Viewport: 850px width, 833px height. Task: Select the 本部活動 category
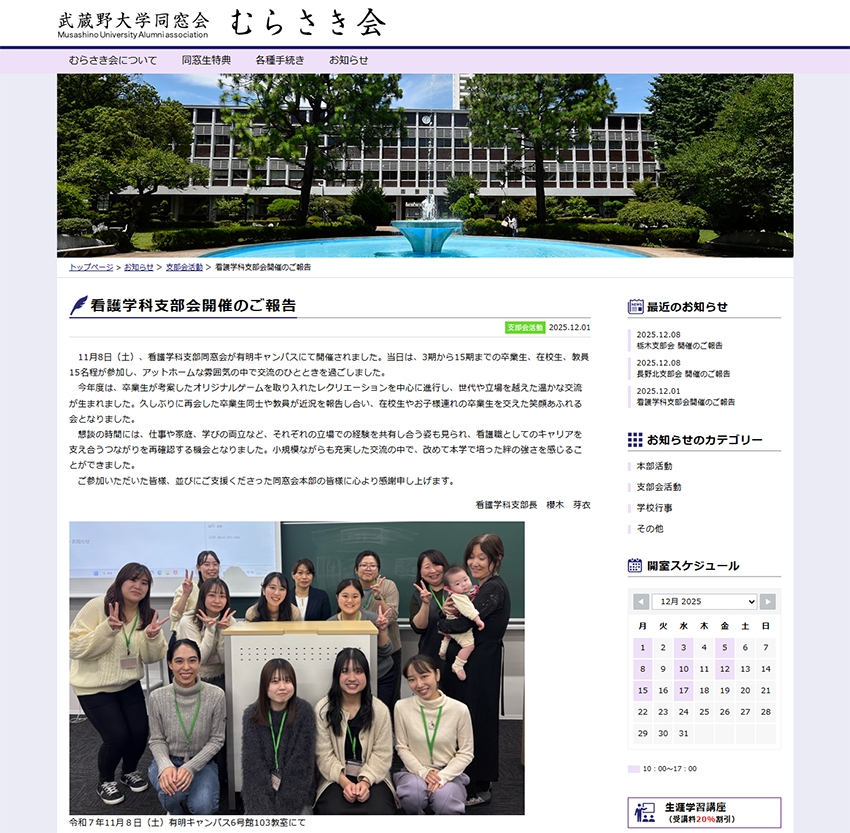pyautogui.click(x=654, y=467)
